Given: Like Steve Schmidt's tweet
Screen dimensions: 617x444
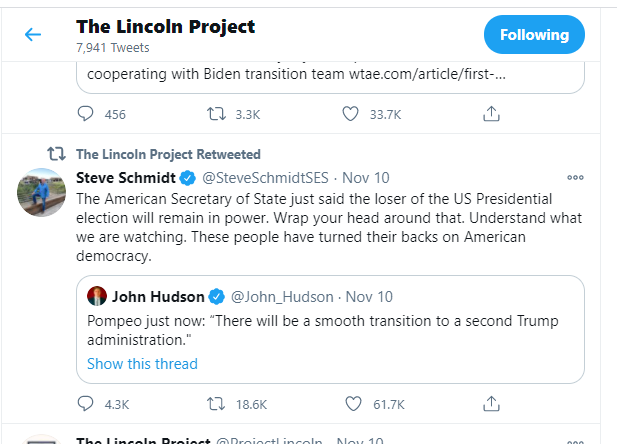Looking at the screenshot, I should pos(350,404).
